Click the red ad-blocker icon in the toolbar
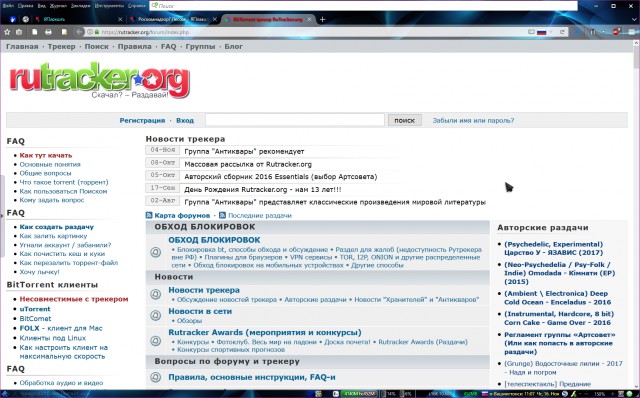 (616, 31)
